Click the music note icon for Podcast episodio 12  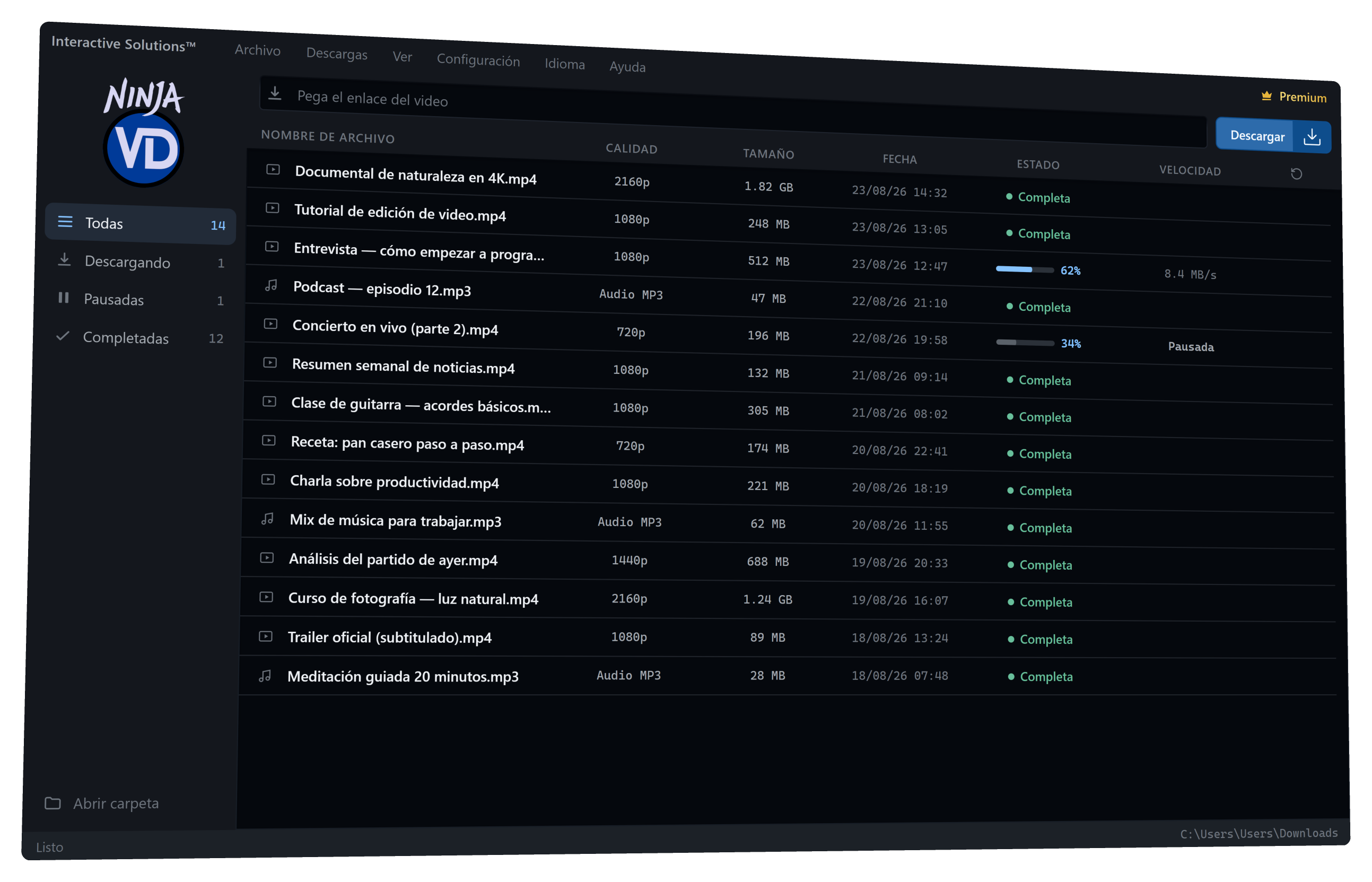pos(272,285)
